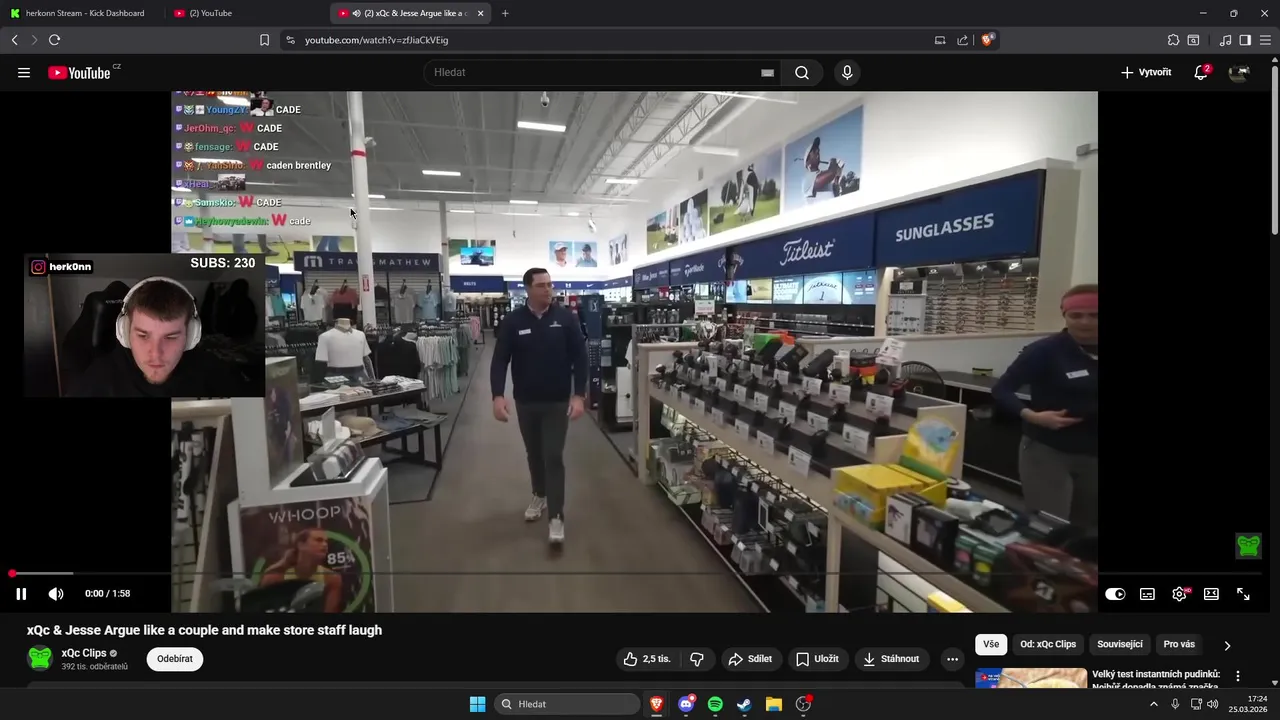Install app icon in address bar

coord(940,40)
